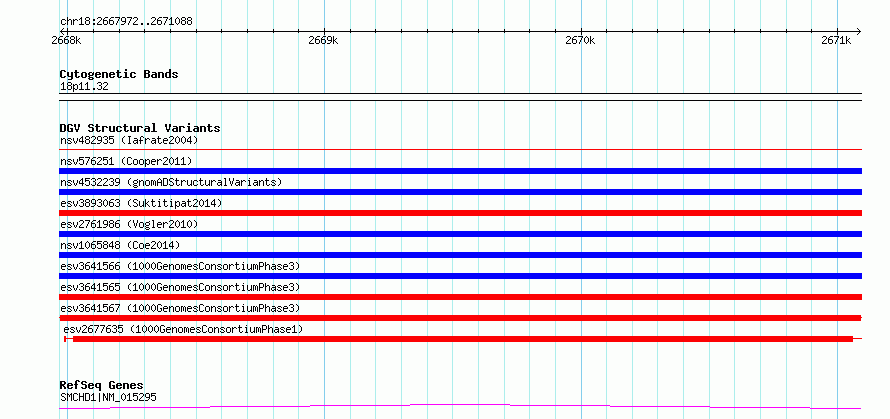Select the esv2761986 blue variant bar
This screenshot has height=419, width=890.
pos(460,234)
